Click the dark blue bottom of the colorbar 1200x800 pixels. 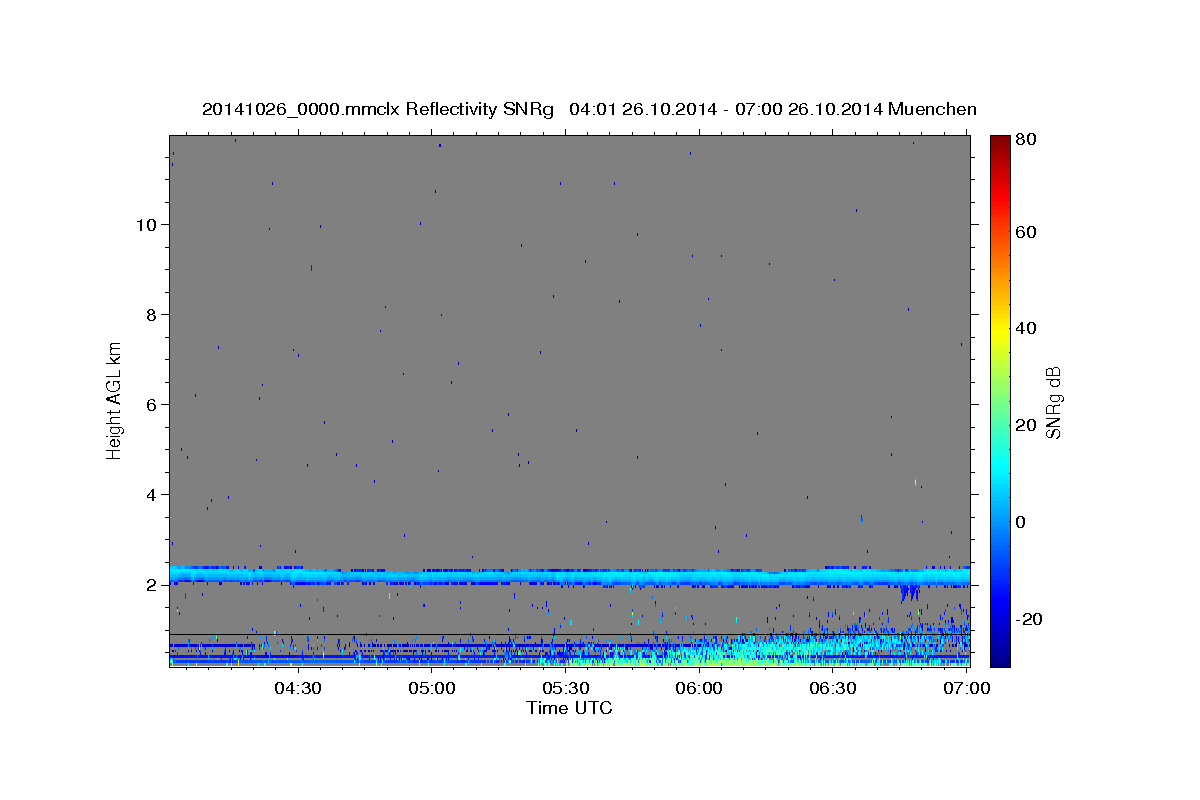[x=999, y=655]
